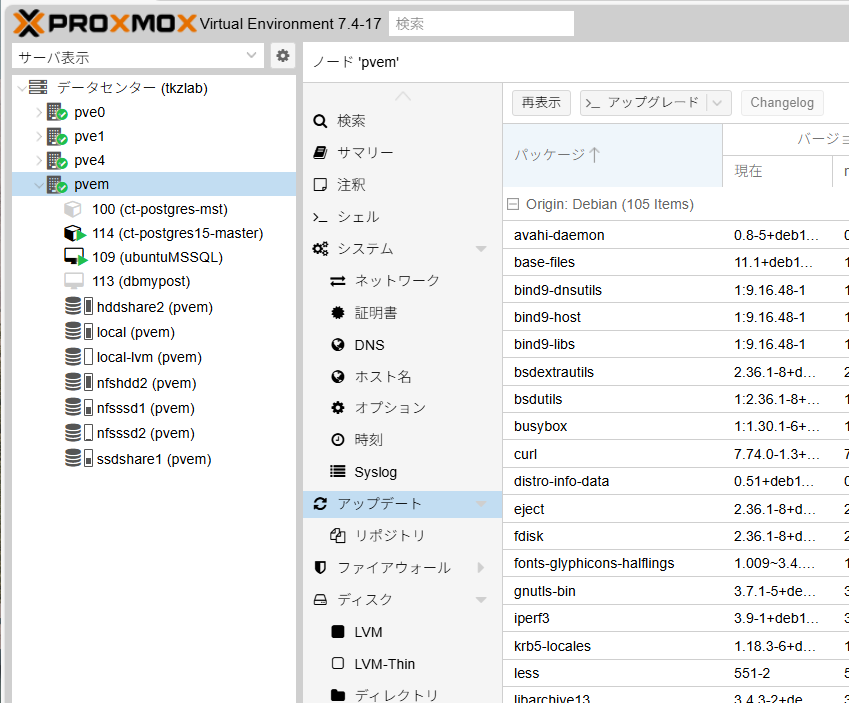This screenshot has height=703, width=849.
Task: Expand the ファイアウォール menu section
Action: [481, 568]
